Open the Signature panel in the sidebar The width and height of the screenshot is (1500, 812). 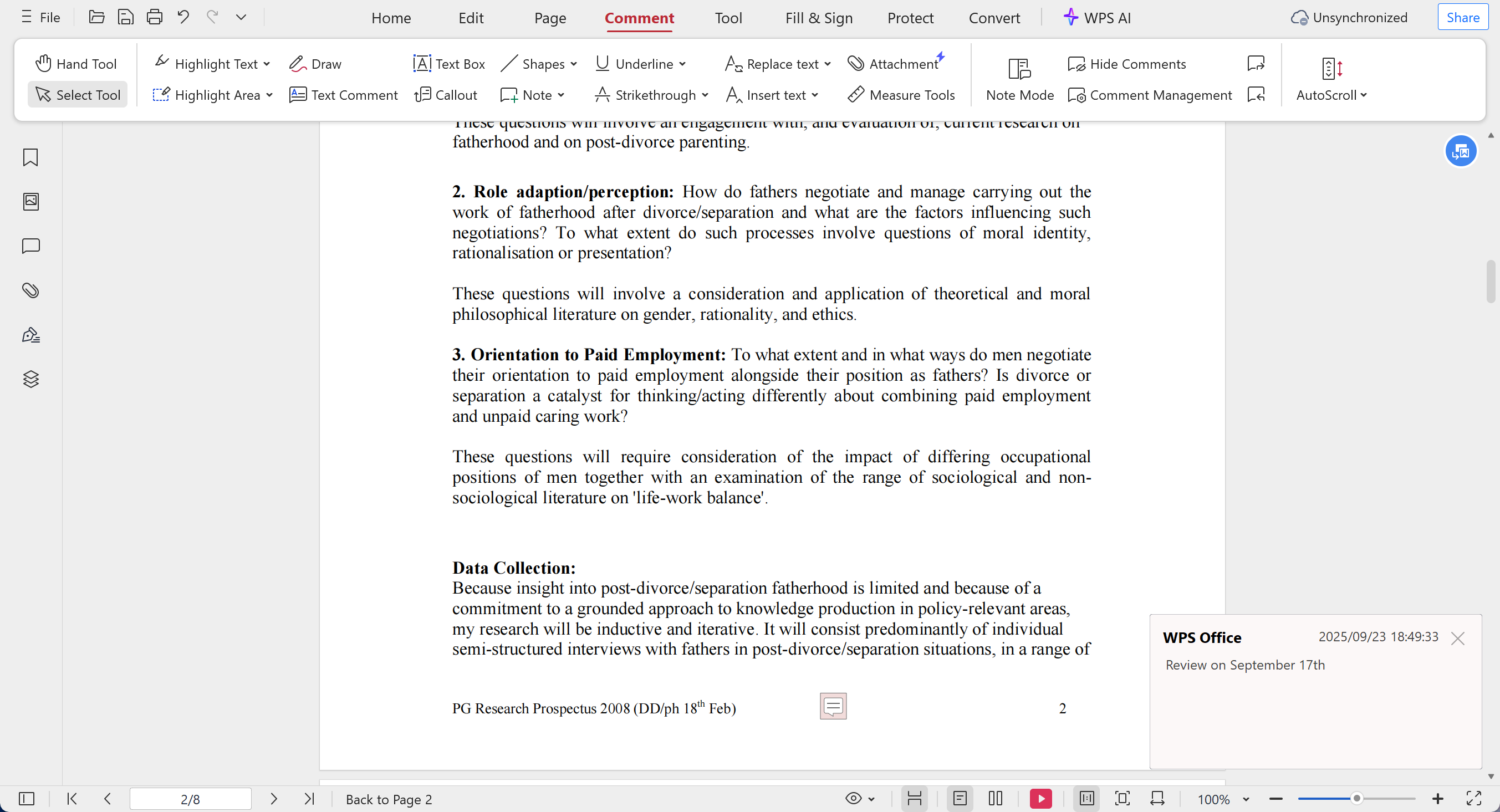31,335
